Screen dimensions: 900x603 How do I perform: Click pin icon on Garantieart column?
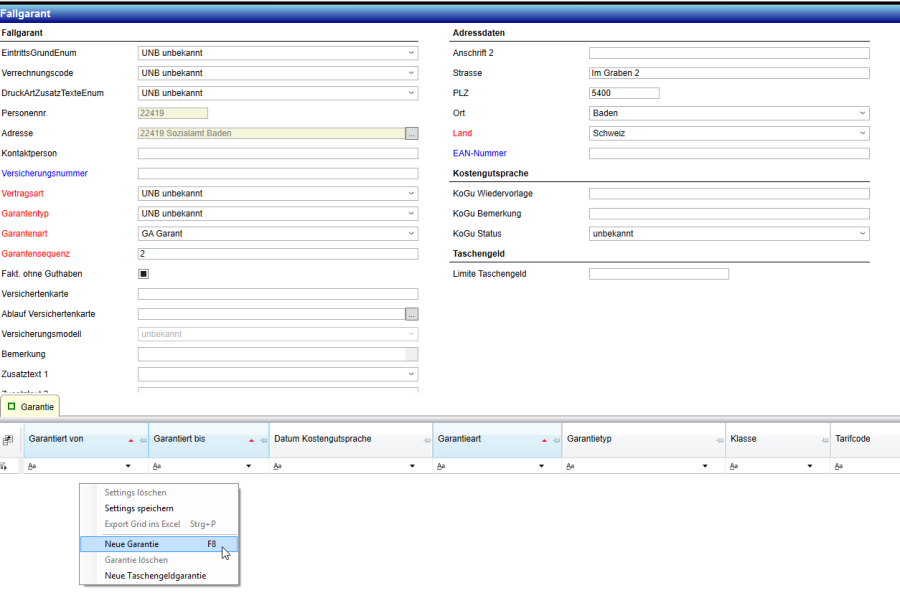coord(555,440)
